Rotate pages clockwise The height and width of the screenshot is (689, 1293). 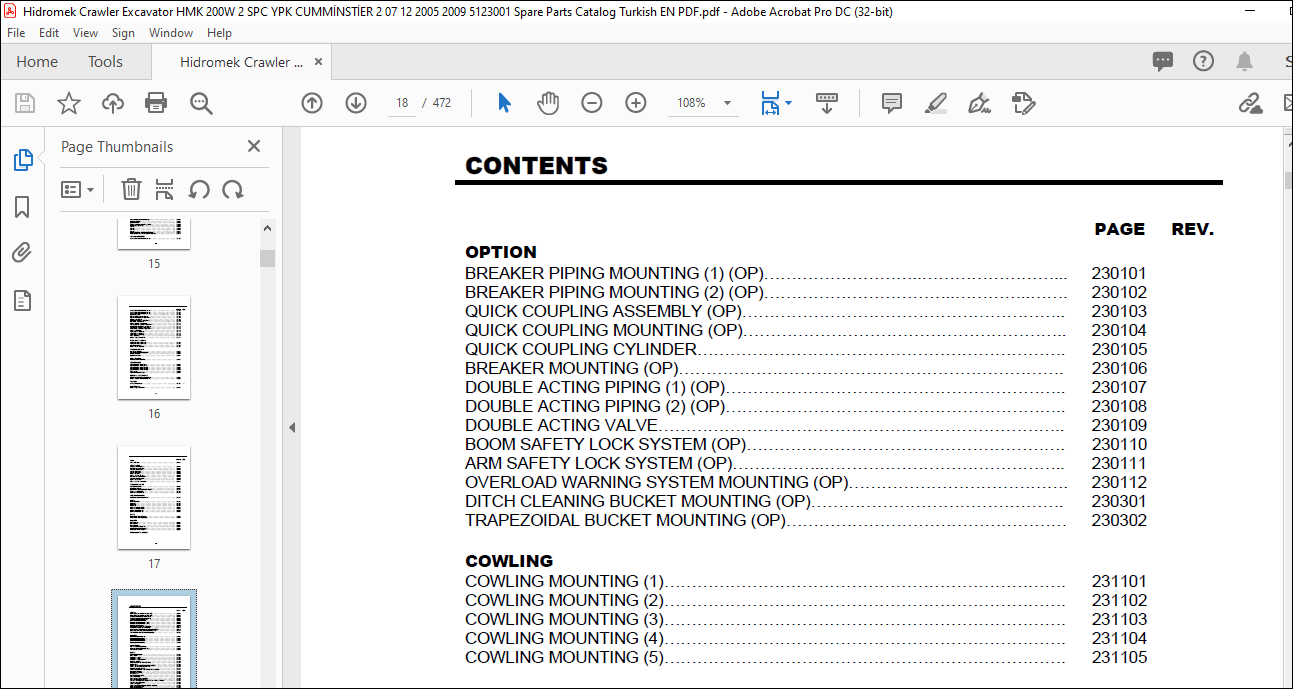click(233, 189)
